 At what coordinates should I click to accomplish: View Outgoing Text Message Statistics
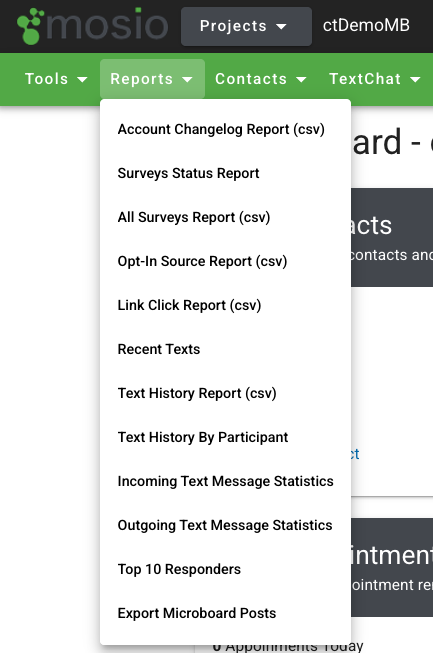225,526
